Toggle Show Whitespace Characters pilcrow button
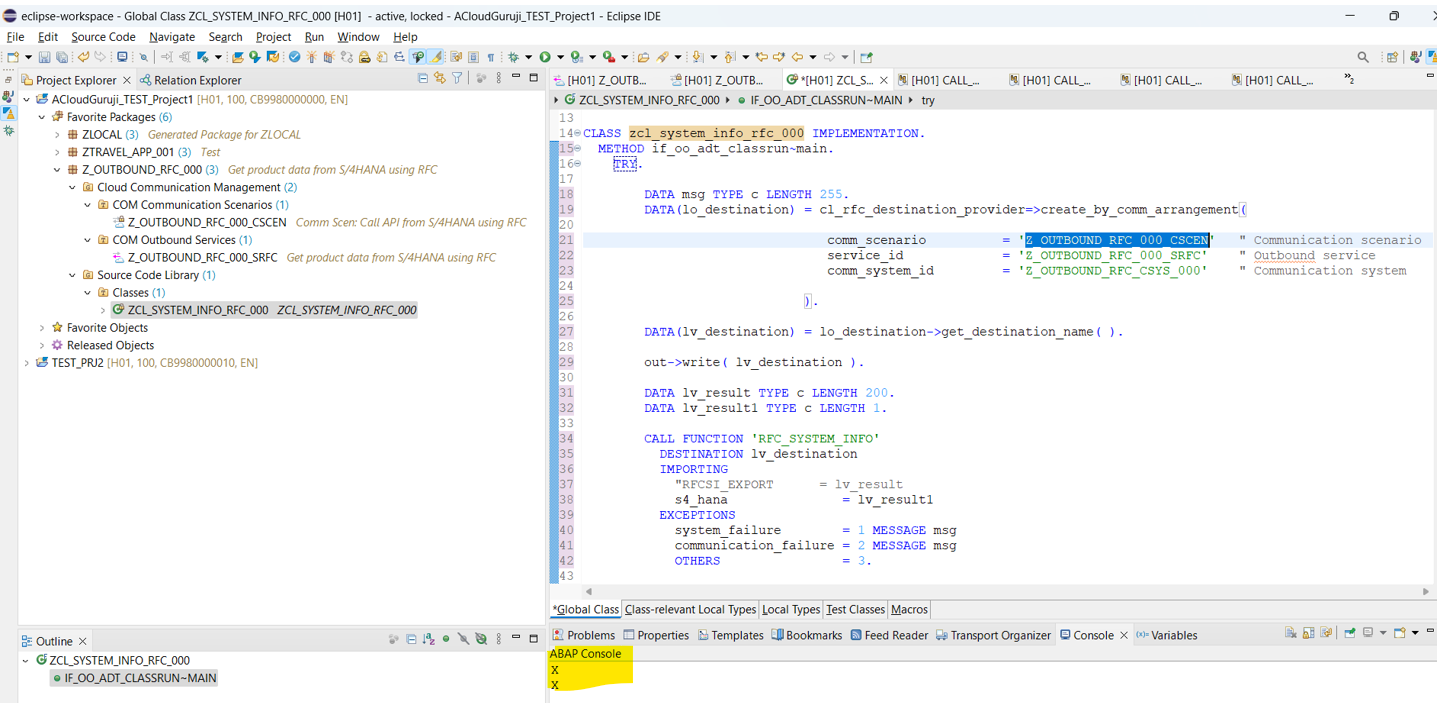 coord(490,57)
